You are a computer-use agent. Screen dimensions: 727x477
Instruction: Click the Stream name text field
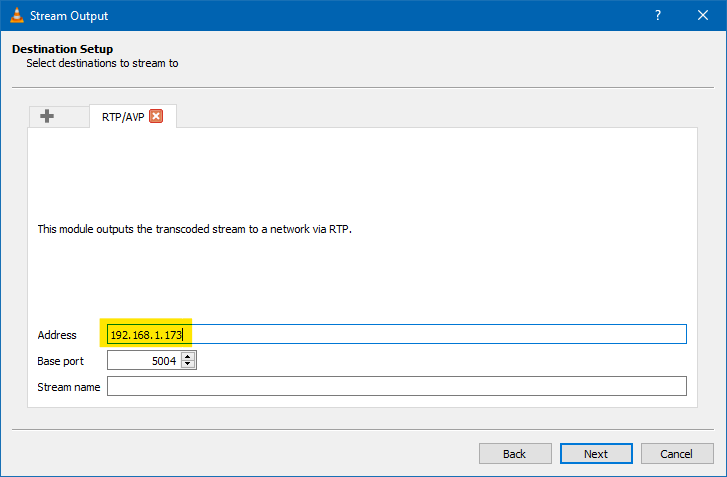(x=396, y=386)
